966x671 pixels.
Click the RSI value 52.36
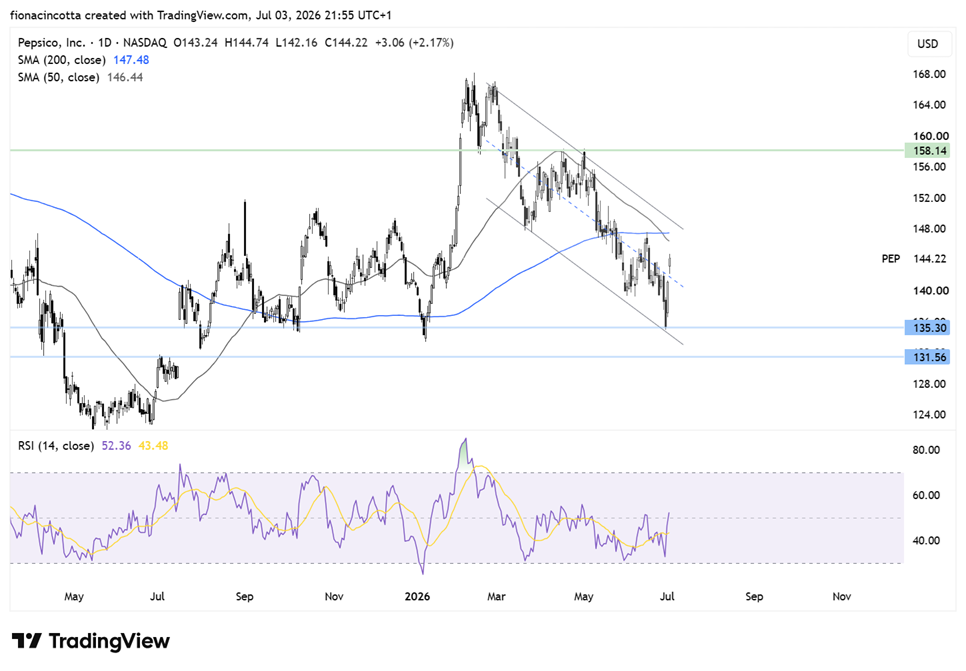click(116, 445)
